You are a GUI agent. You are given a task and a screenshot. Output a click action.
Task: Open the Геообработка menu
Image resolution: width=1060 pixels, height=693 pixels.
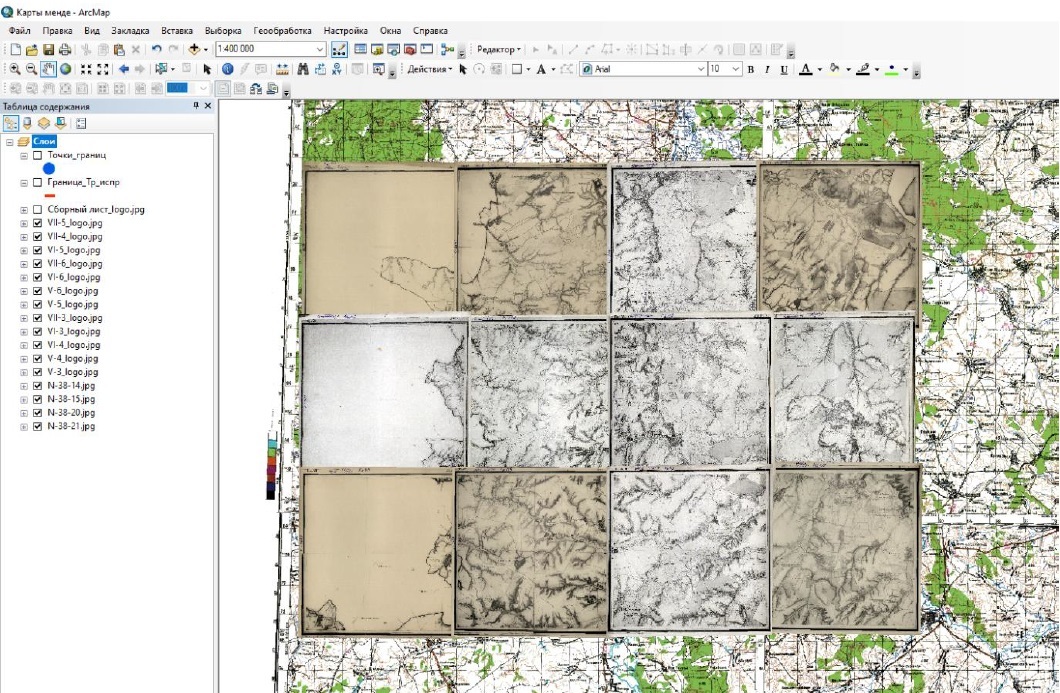(x=282, y=31)
